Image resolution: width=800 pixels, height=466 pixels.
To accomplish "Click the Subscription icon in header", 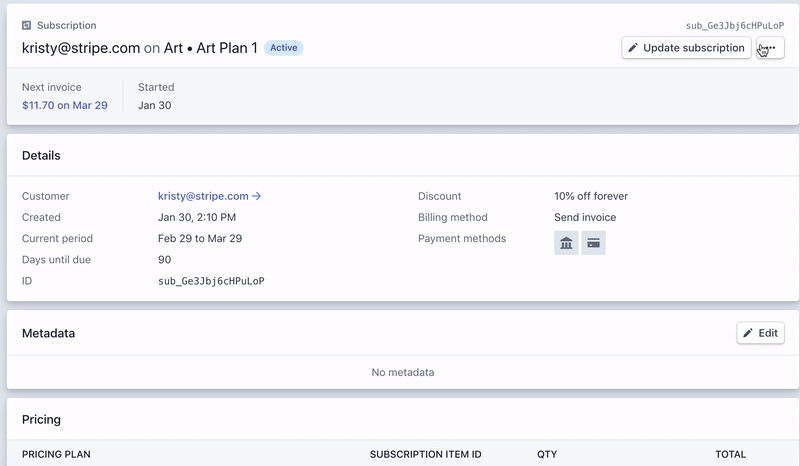I will [27, 25].
